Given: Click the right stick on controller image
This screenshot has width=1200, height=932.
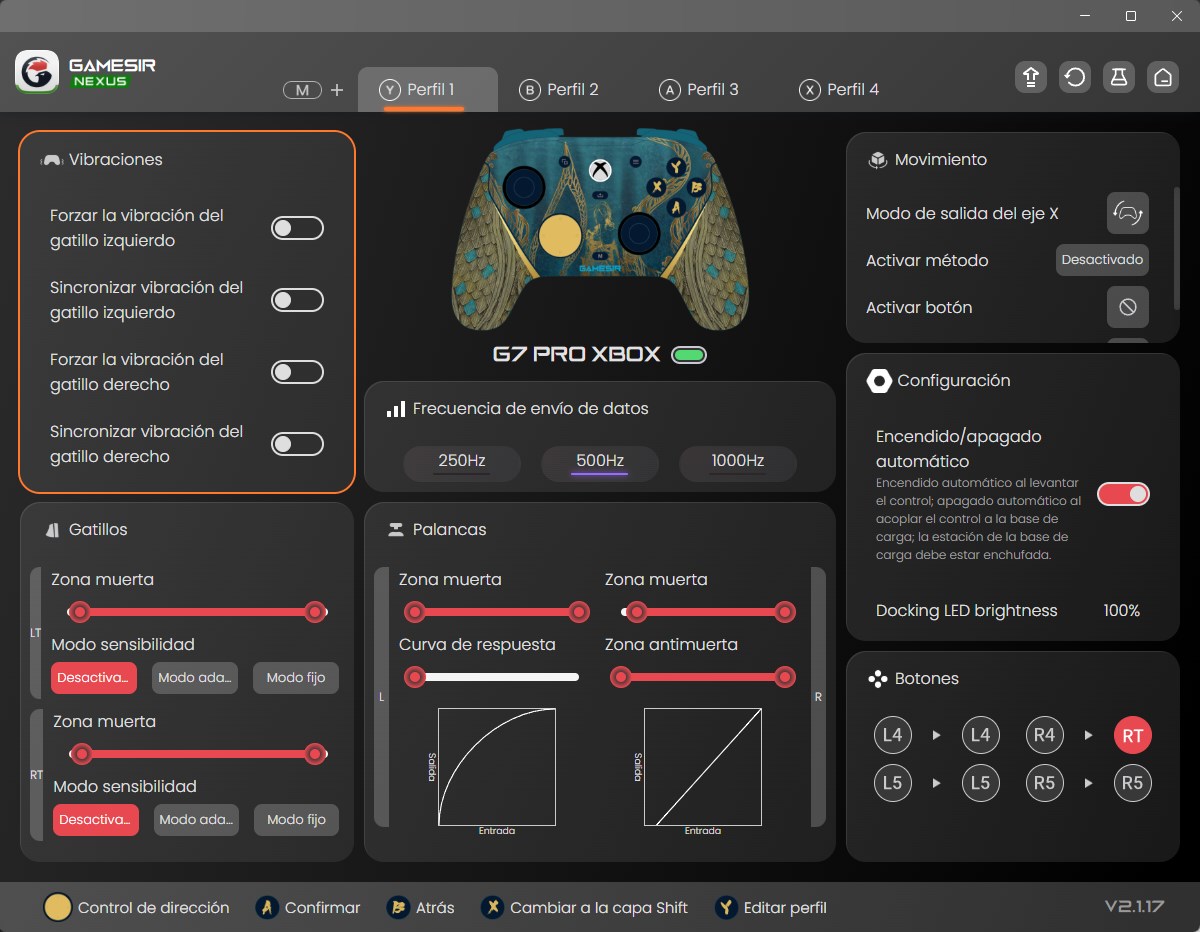Looking at the screenshot, I should [x=638, y=234].
